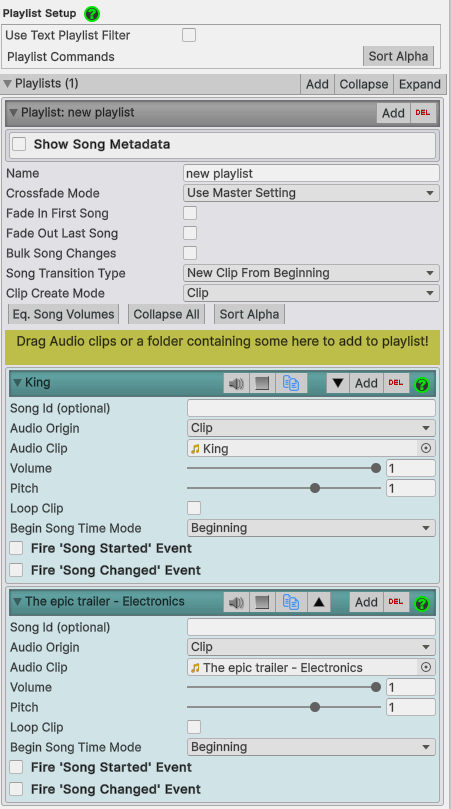Viewport: 451px width, 809px height.
Task: Open Playlist Setup help icon
Action: coord(92,14)
